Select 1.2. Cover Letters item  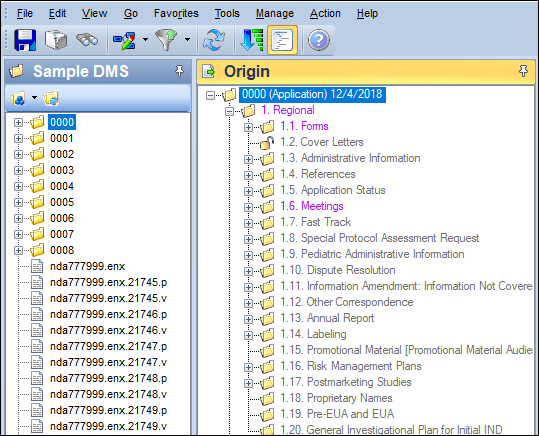point(322,142)
